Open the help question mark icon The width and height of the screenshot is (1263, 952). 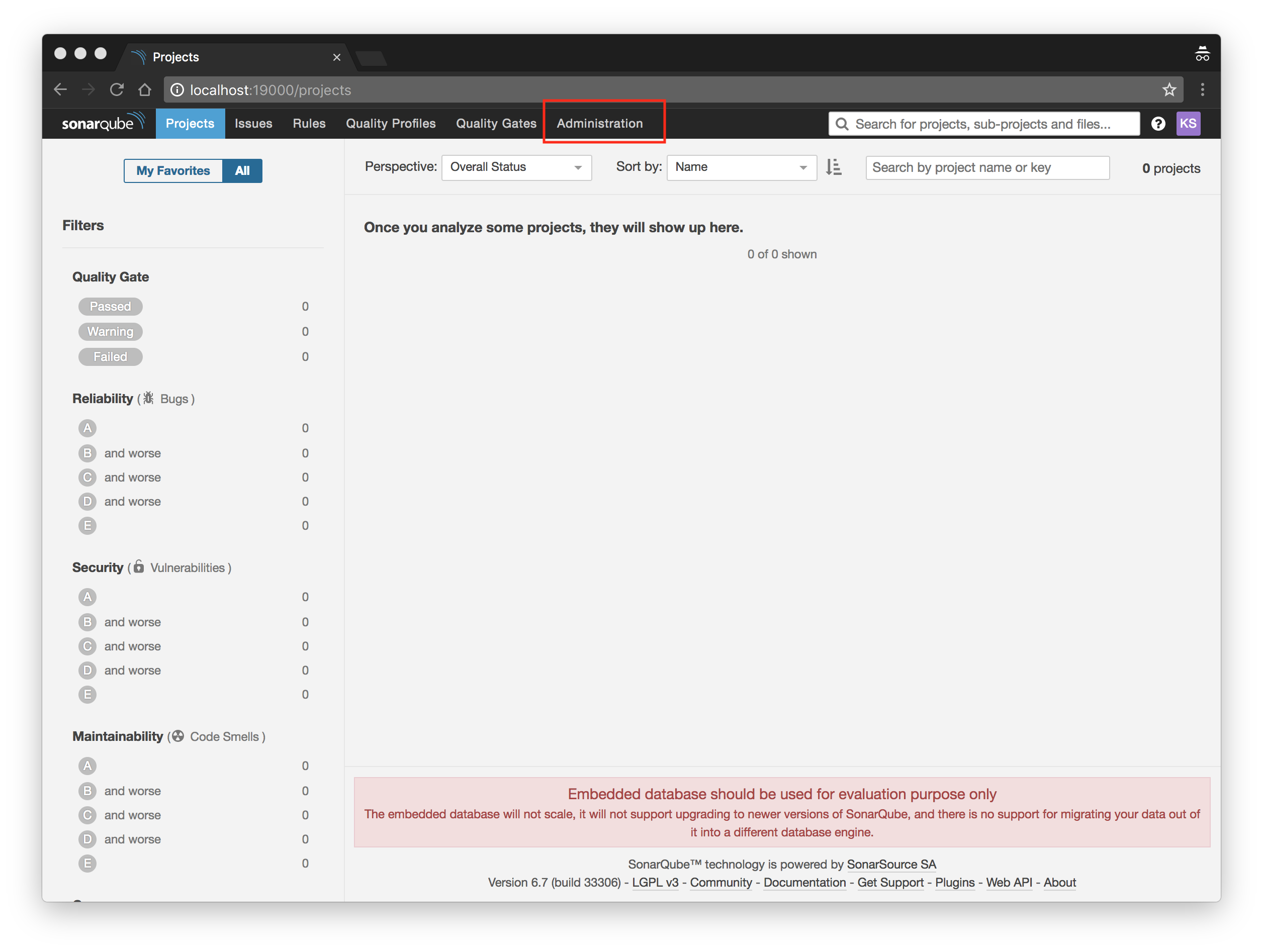tap(1157, 124)
